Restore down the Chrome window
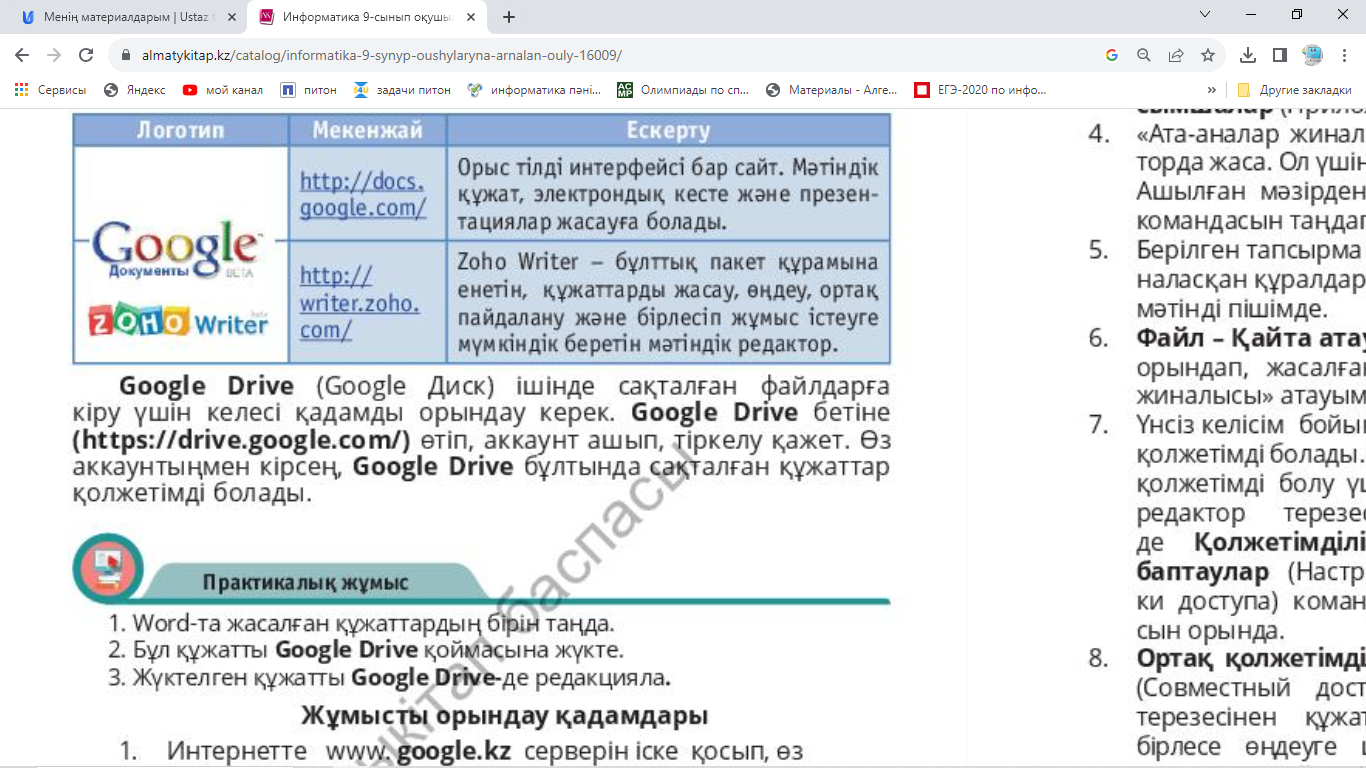1366x768 pixels. pyautogui.click(x=1297, y=15)
